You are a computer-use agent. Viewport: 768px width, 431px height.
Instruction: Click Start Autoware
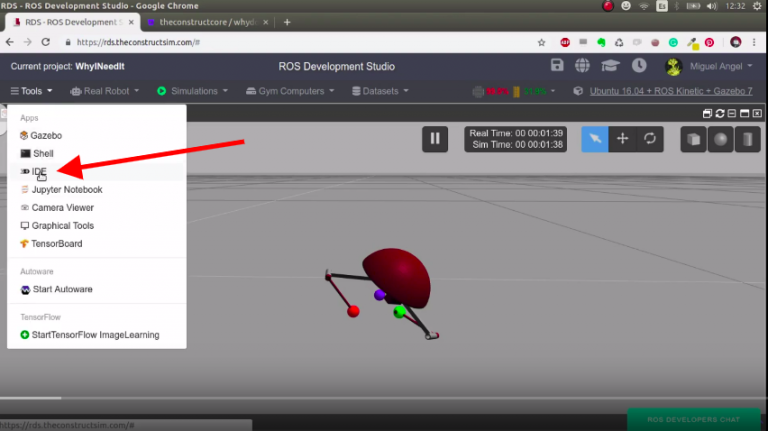(56, 289)
